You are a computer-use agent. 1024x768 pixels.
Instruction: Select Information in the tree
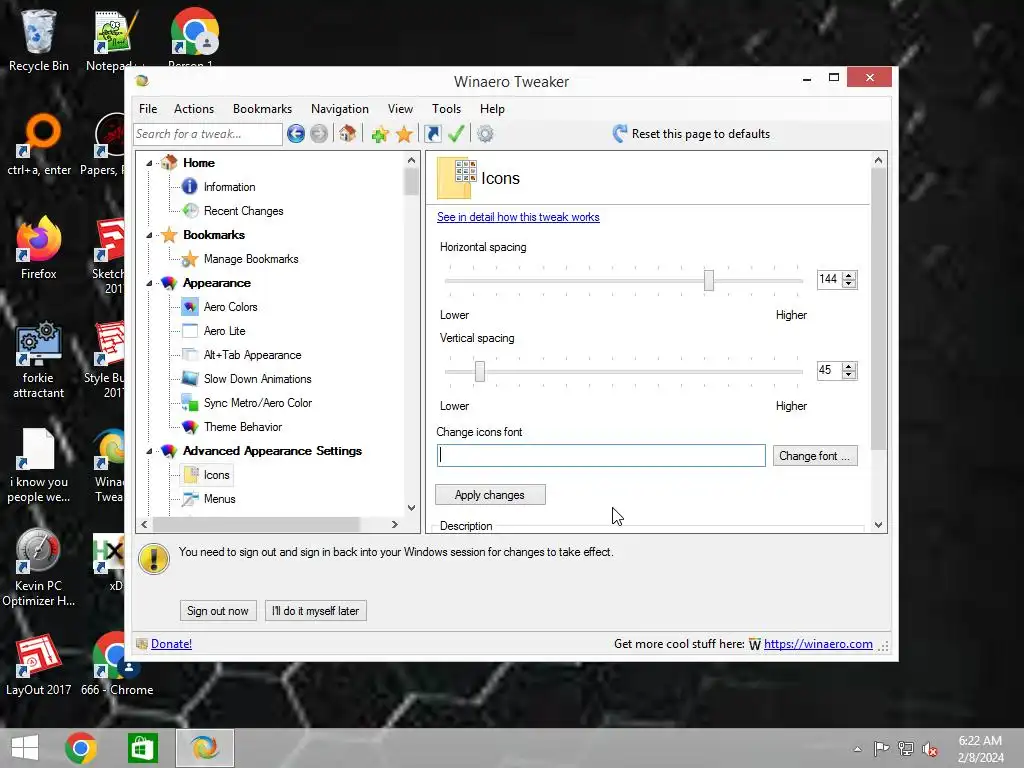click(229, 187)
